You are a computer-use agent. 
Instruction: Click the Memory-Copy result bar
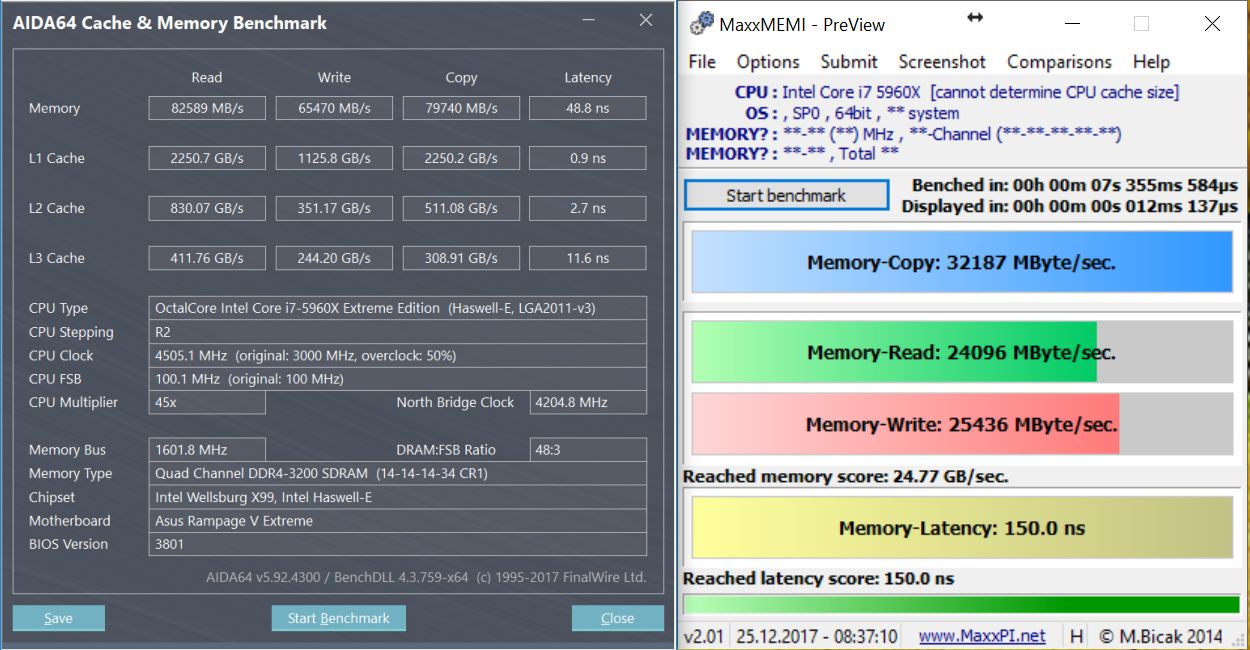961,263
